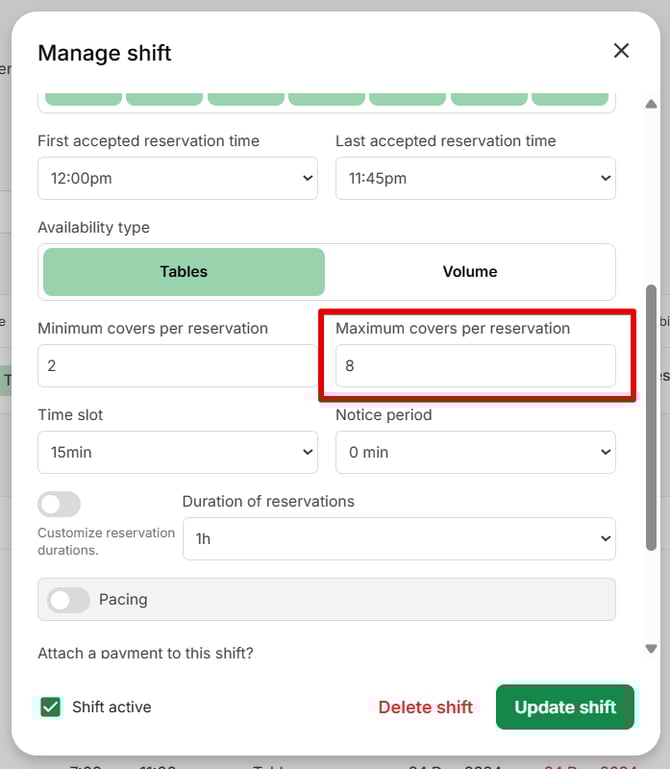Click the scrollbar down arrow
Screen dimensions: 670x769
pos(651,649)
